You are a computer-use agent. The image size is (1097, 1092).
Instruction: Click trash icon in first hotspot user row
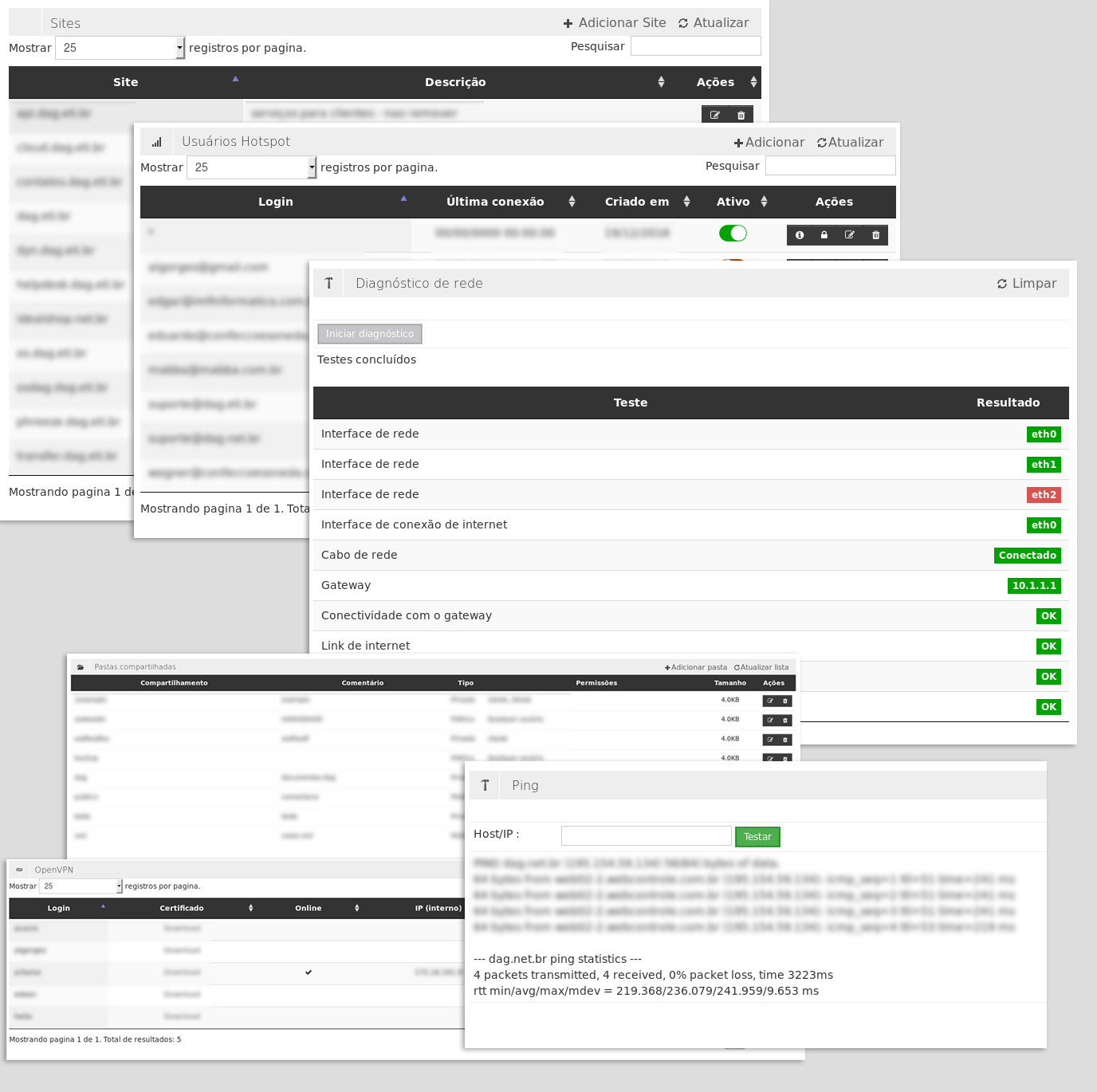pos(875,235)
